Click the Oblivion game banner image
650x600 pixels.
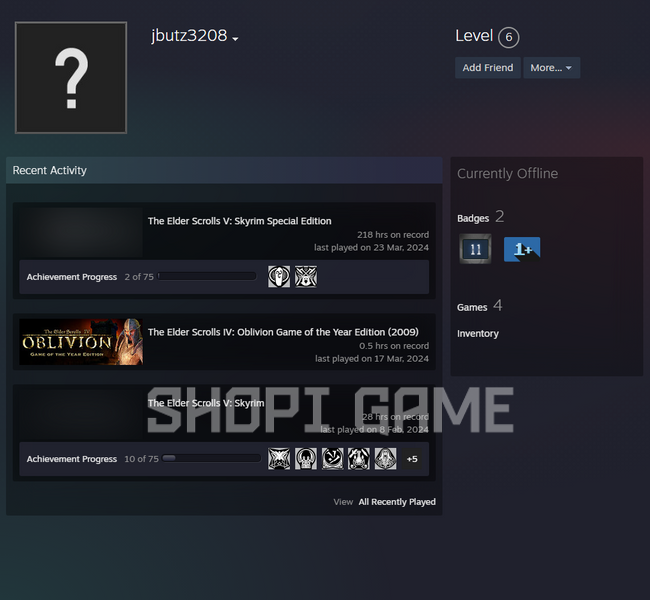pos(81,342)
